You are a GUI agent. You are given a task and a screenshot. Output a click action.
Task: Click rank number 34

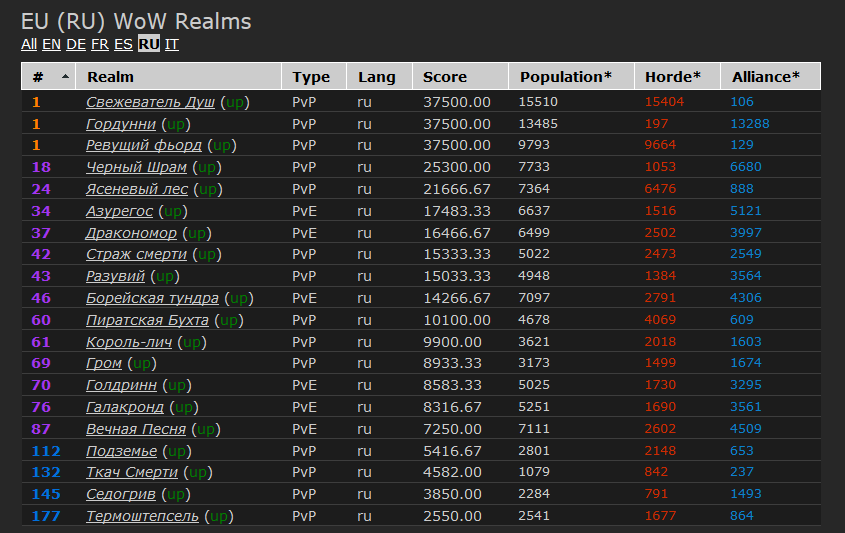(x=41, y=211)
